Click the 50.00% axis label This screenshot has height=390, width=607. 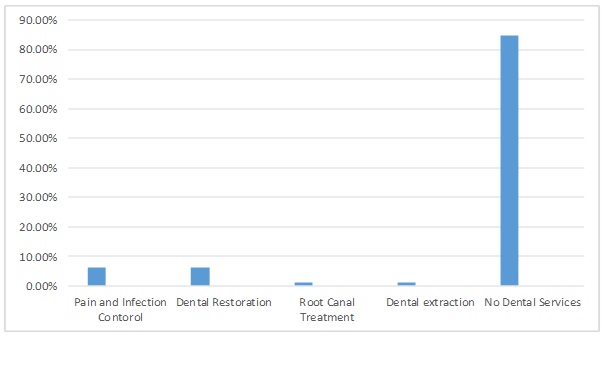pyautogui.click(x=38, y=138)
